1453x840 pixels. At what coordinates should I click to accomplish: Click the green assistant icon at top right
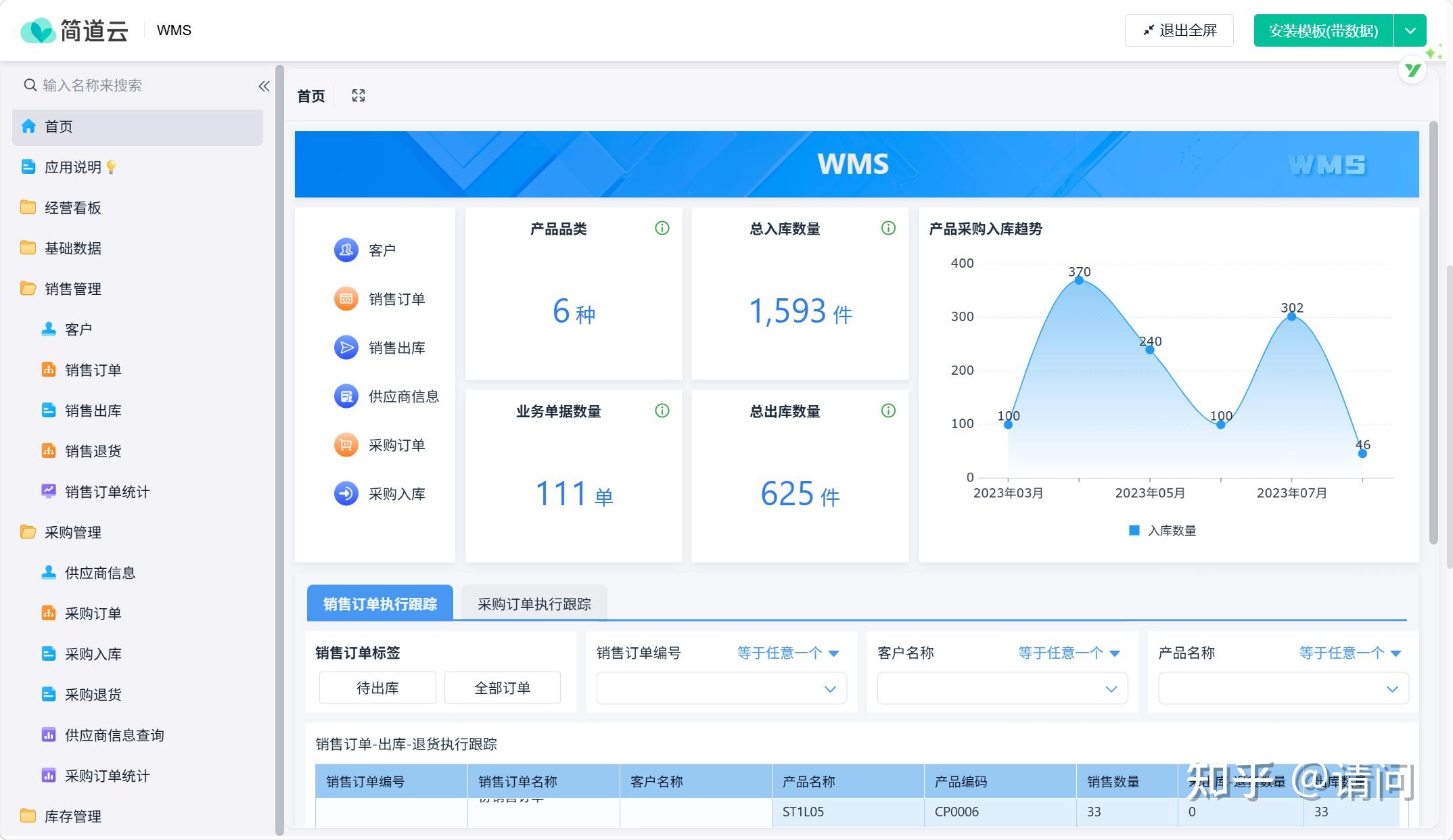pyautogui.click(x=1412, y=70)
